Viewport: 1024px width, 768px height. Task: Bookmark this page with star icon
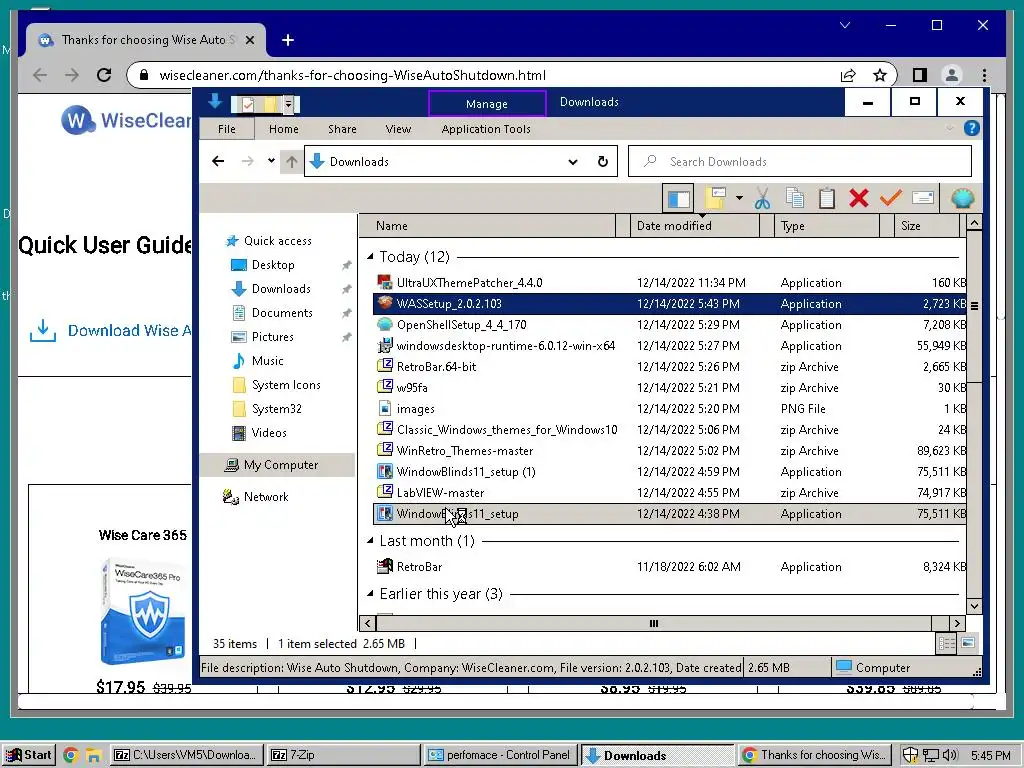coord(880,75)
